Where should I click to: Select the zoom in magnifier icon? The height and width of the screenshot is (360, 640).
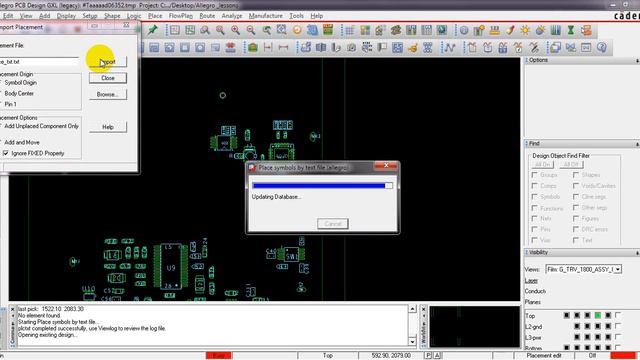236,30
